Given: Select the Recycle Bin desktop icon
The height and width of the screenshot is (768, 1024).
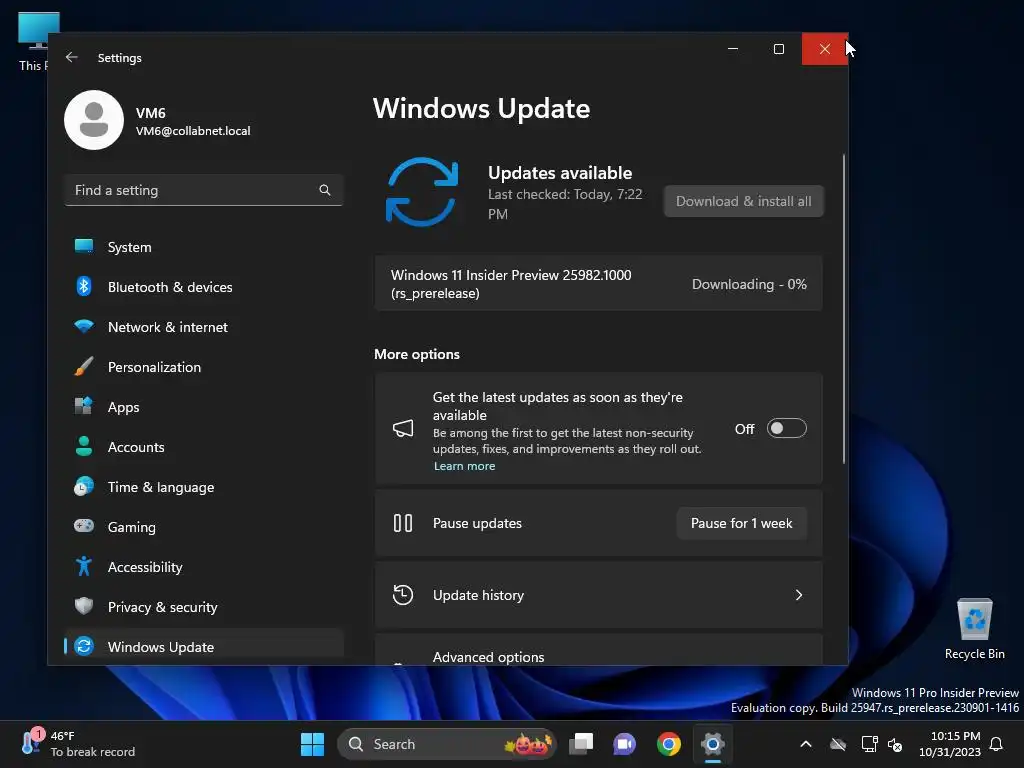Looking at the screenshot, I should click(x=974, y=630).
